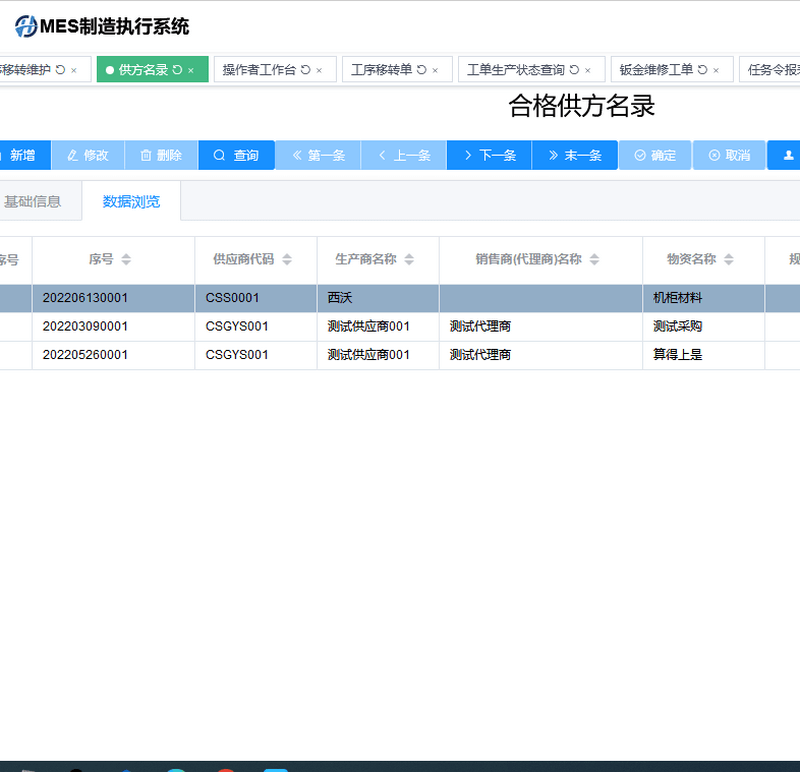Go to 第一条 first record
The height and width of the screenshot is (772, 800).
click(x=318, y=155)
